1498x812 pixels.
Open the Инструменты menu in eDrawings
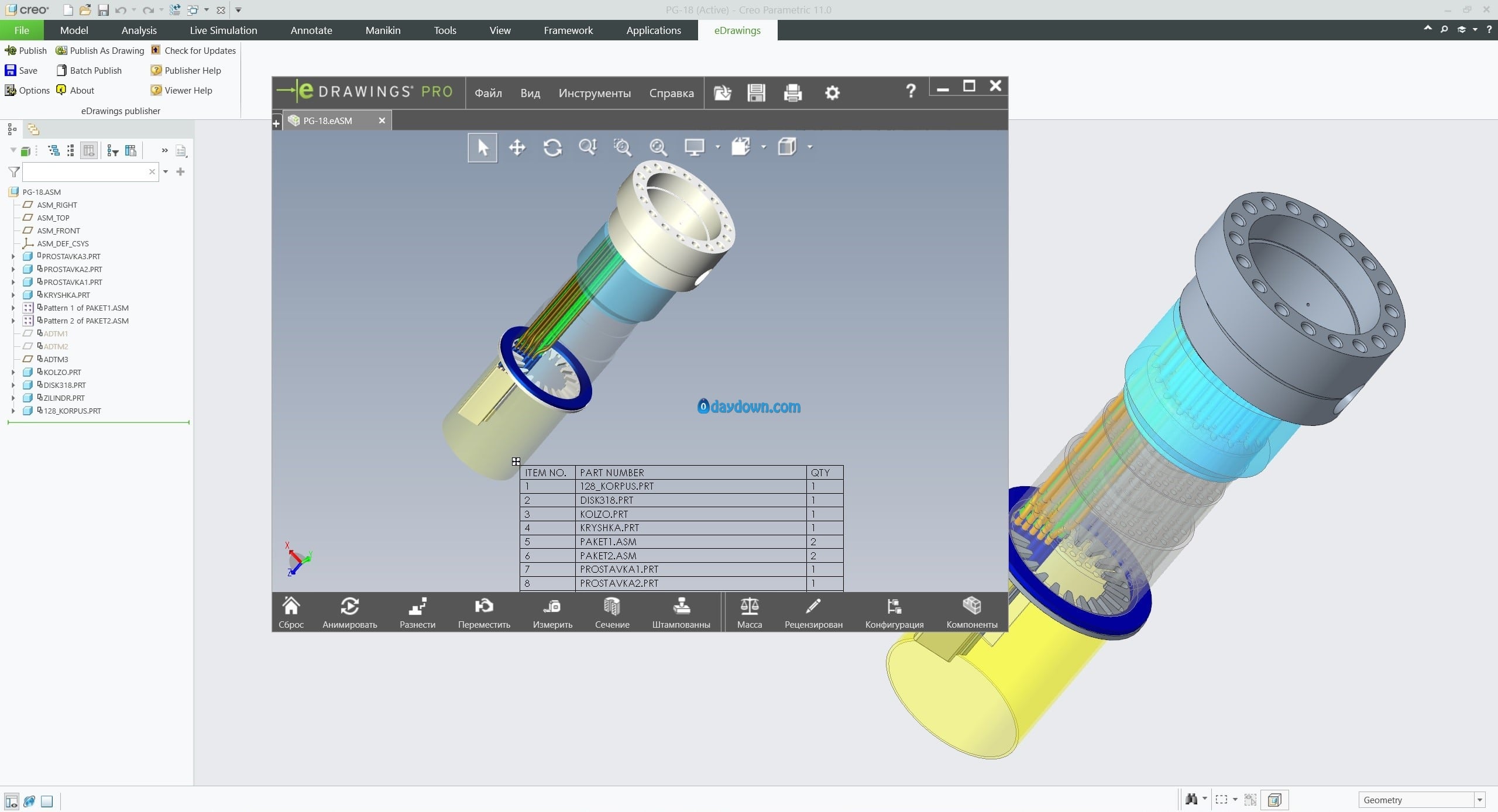(594, 93)
